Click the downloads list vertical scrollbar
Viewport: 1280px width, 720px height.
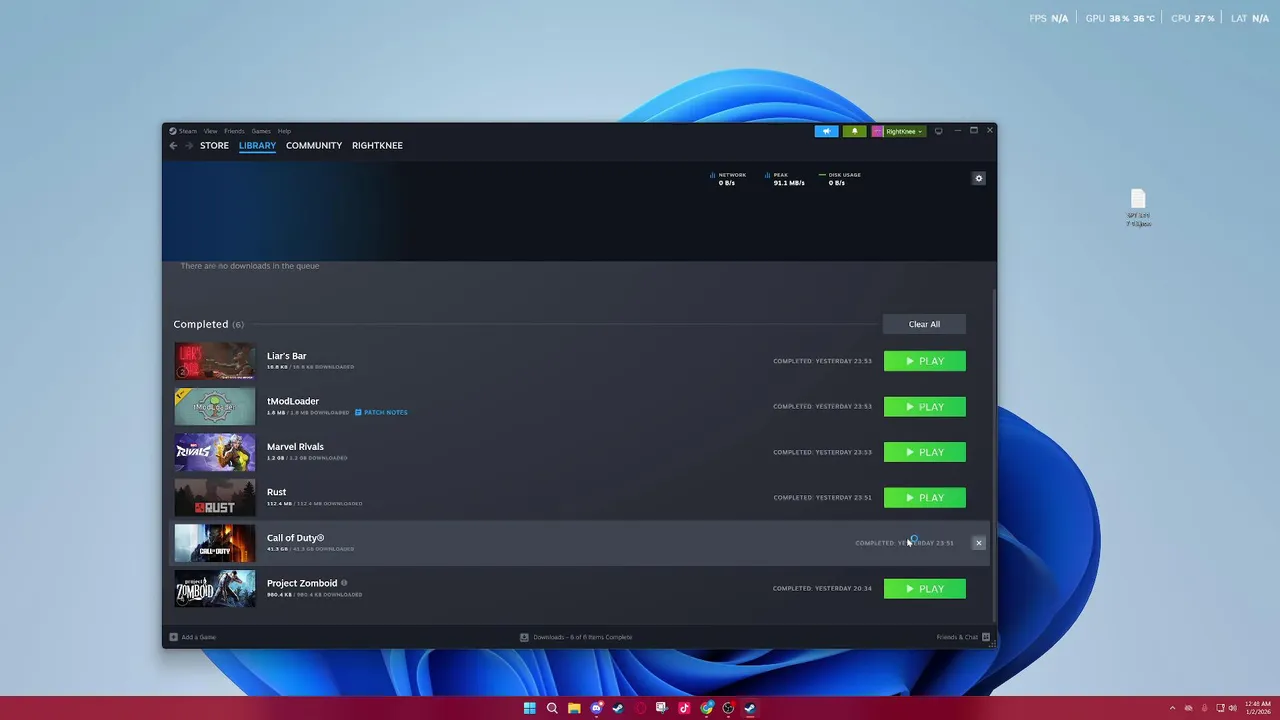point(993,455)
